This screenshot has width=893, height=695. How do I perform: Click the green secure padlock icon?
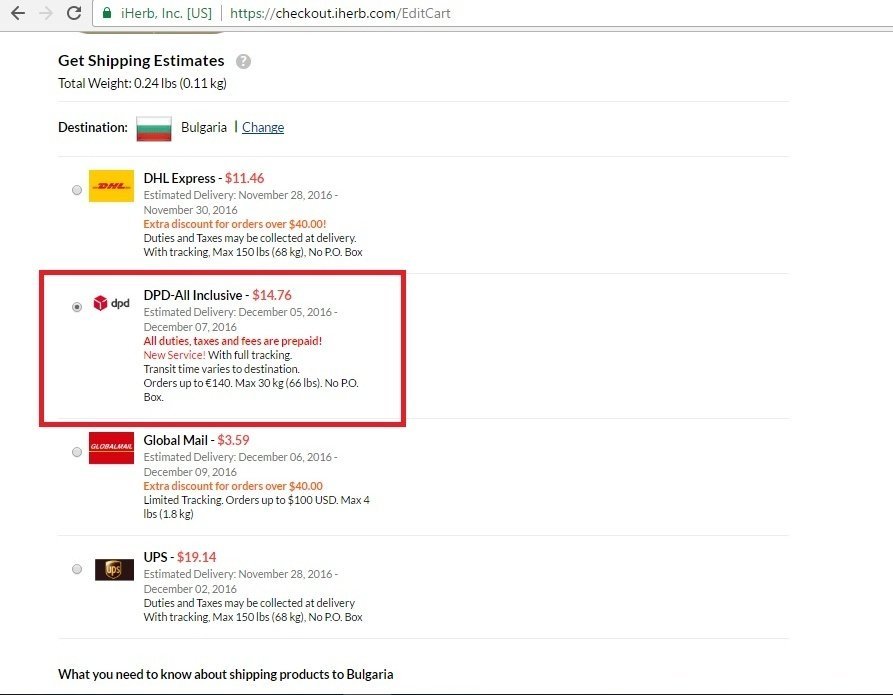click(x=108, y=14)
